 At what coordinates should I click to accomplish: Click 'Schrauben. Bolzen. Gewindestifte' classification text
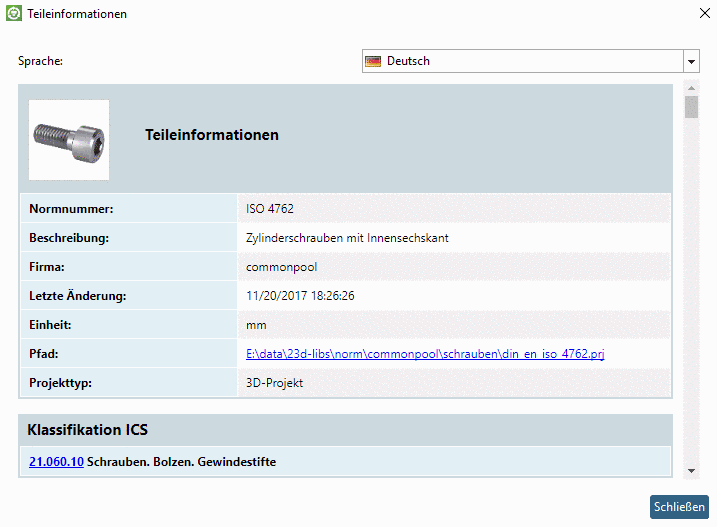[182, 462]
